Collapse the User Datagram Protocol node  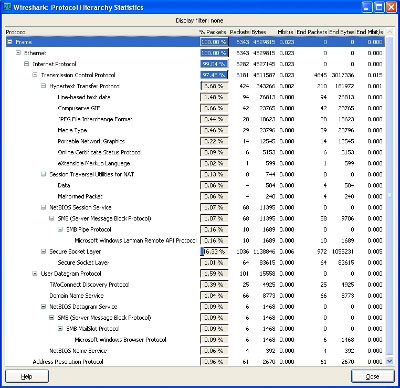[35, 274]
